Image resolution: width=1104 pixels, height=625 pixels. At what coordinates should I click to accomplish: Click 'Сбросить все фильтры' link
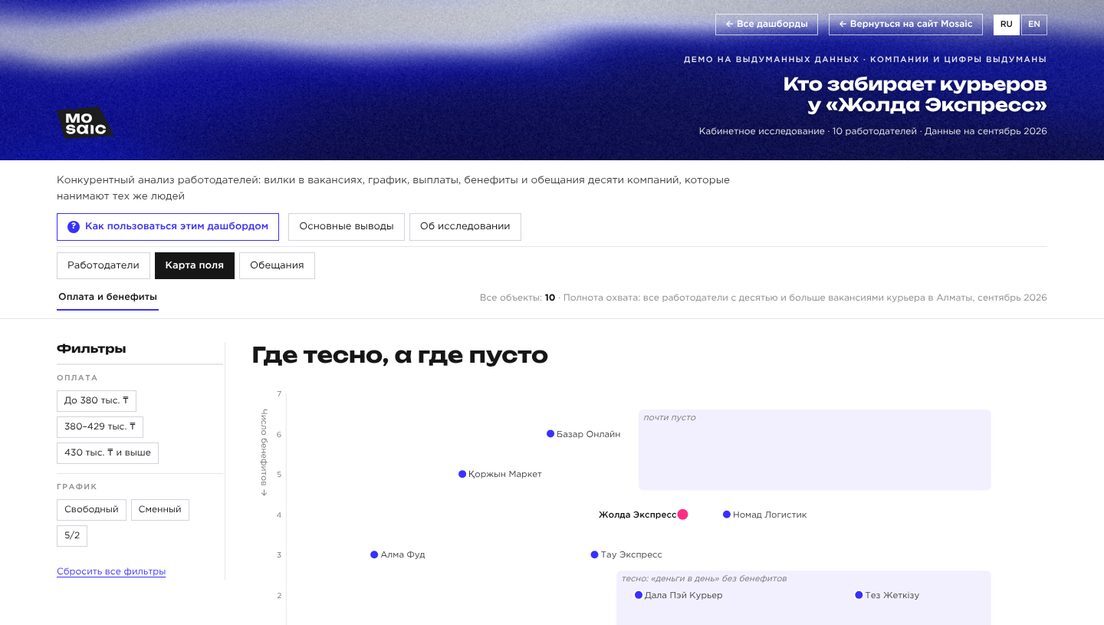pos(111,572)
